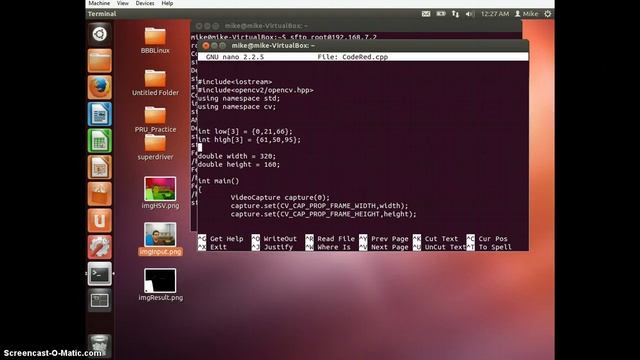Viewport: 640px width, 360px height.
Task: Click the nano 'Read File' shortcut
Action: click(330, 239)
